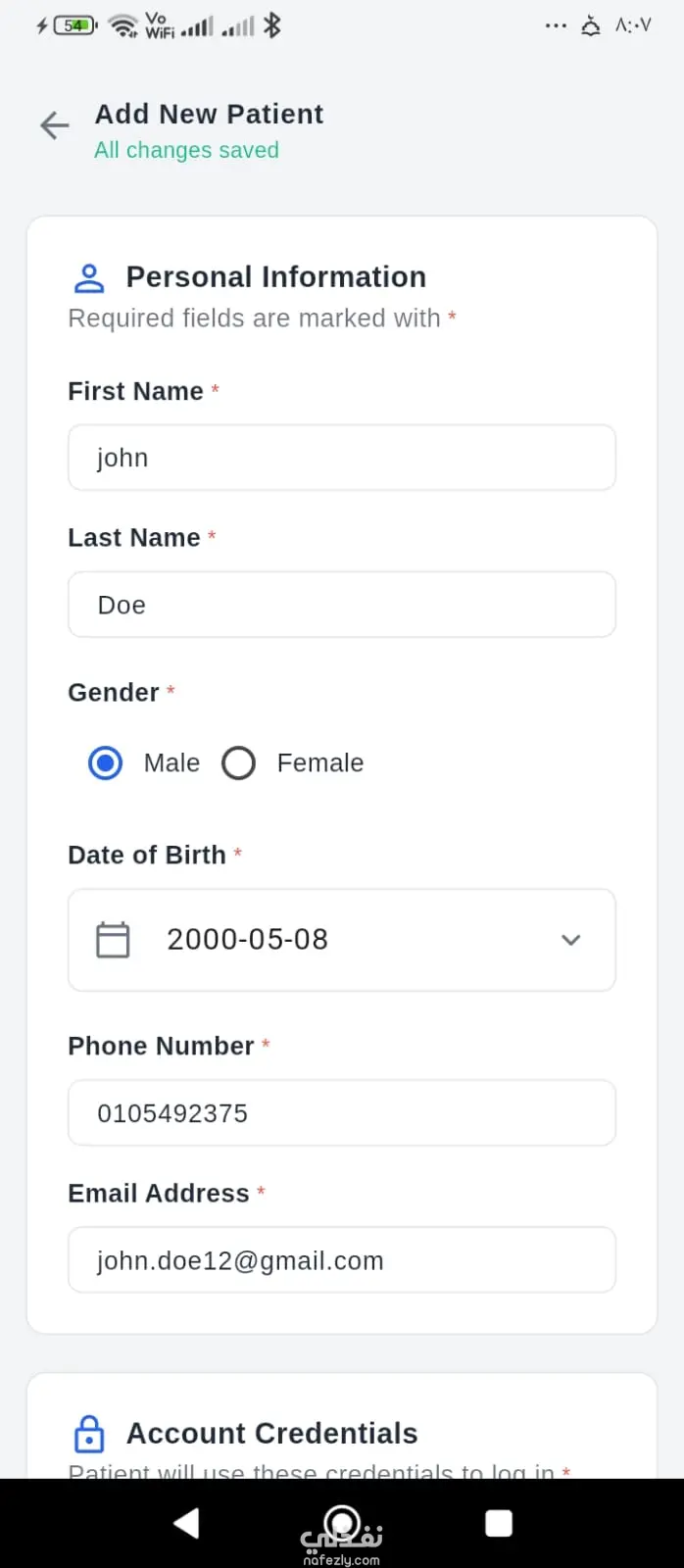684x1568 pixels.
Task: Tap the Android back navigation triangle
Action: (x=186, y=1523)
